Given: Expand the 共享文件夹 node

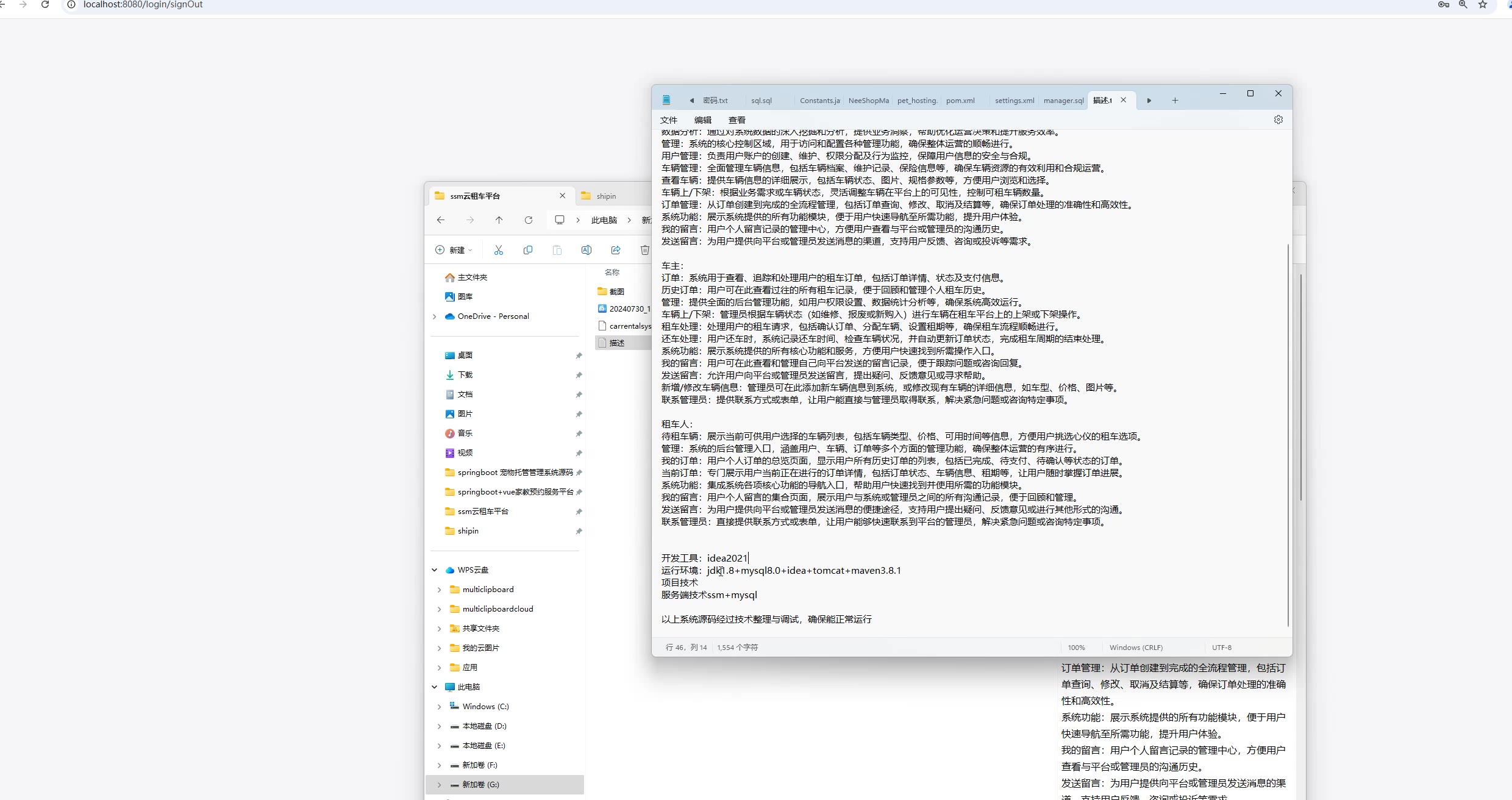Looking at the screenshot, I should (440, 629).
